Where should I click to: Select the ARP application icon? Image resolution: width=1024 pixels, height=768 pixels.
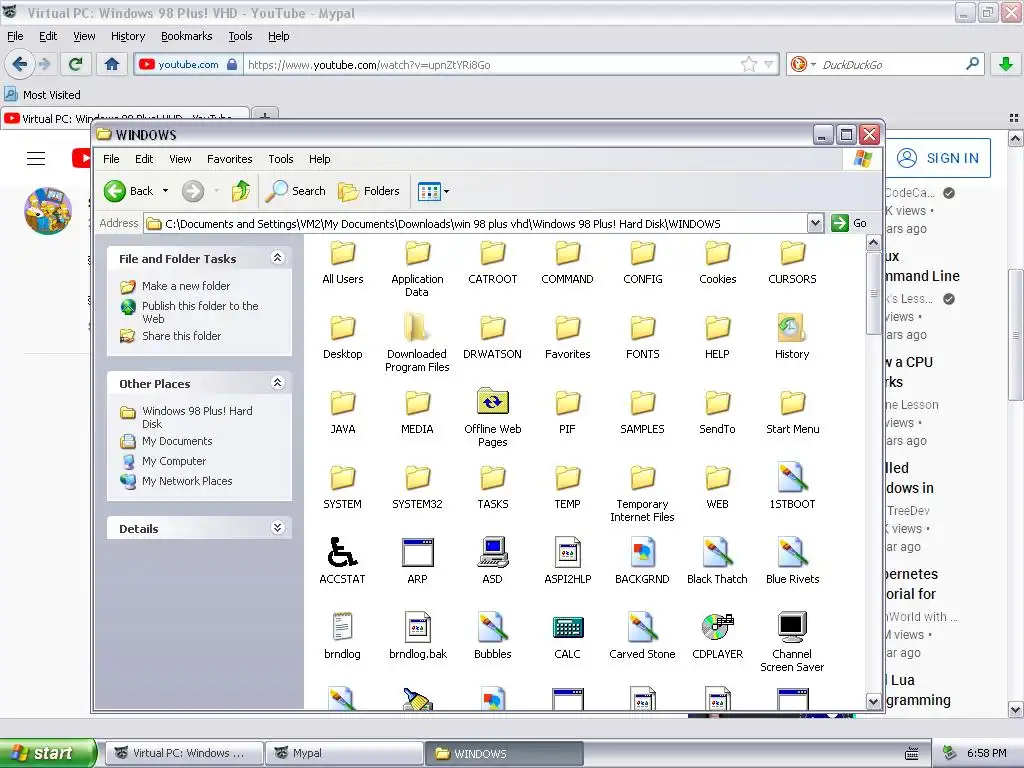pyautogui.click(x=417, y=553)
